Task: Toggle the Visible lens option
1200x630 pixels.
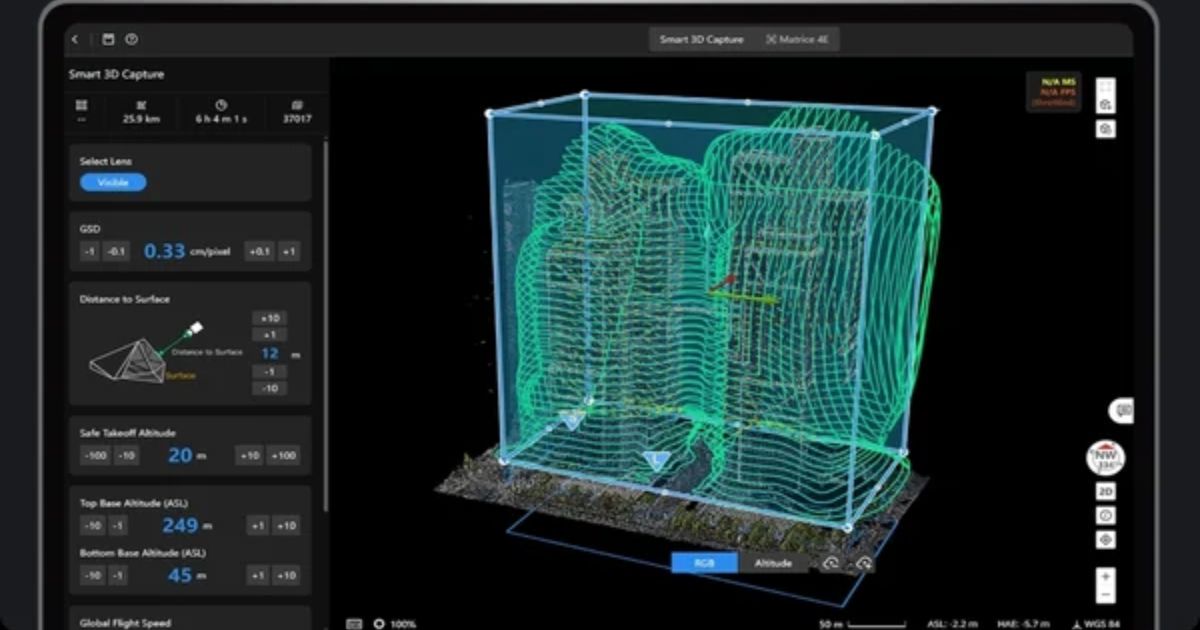Action: coord(113,182)
